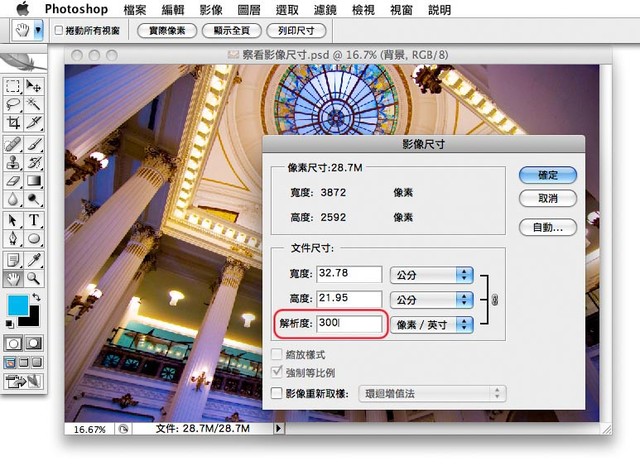Click the 取消 button
Image resolution: width=640 pixels, height=466 pixels.
tap(548, 199)
